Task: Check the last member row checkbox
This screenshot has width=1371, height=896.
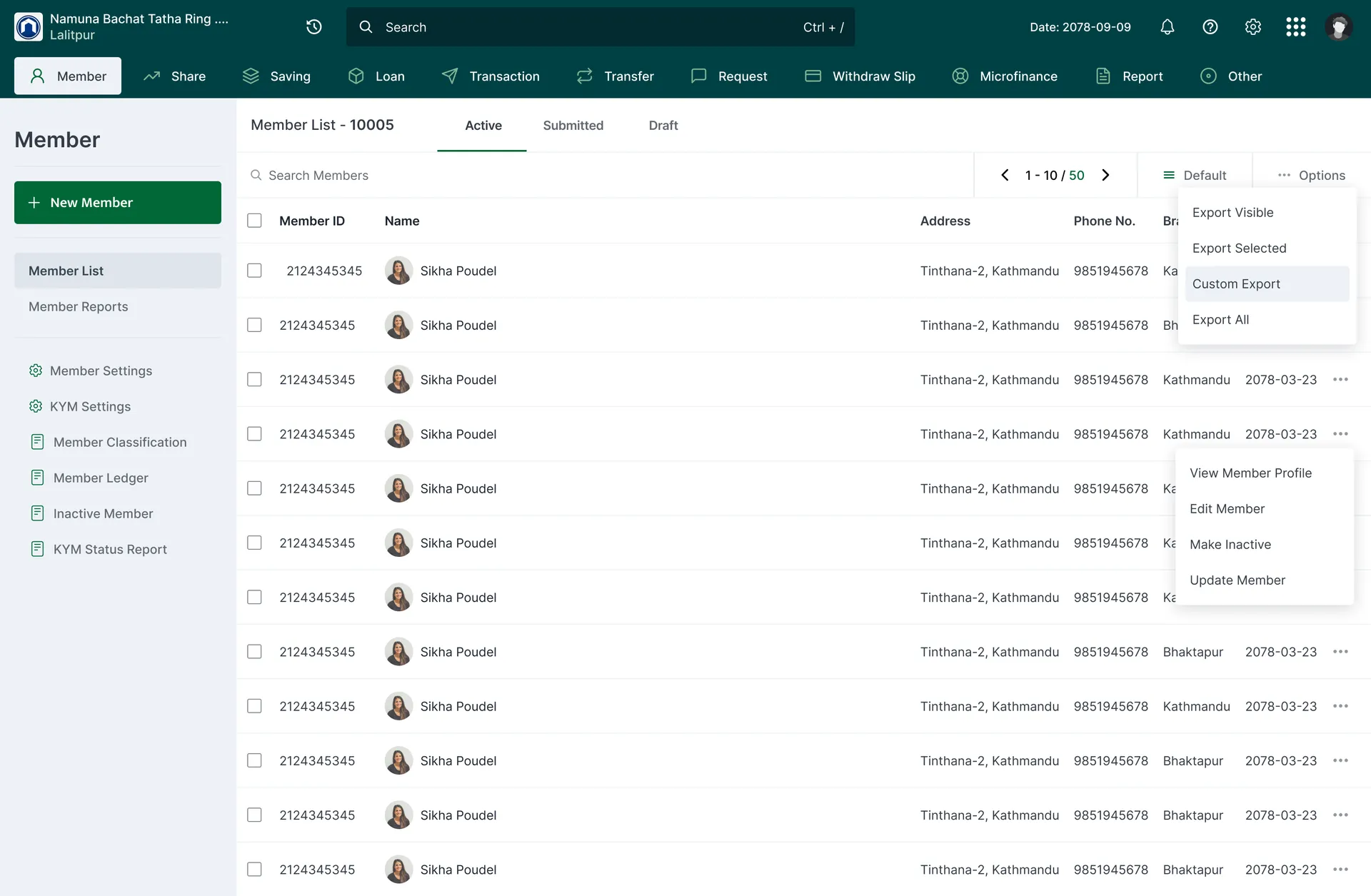Action: coord(254,870)
